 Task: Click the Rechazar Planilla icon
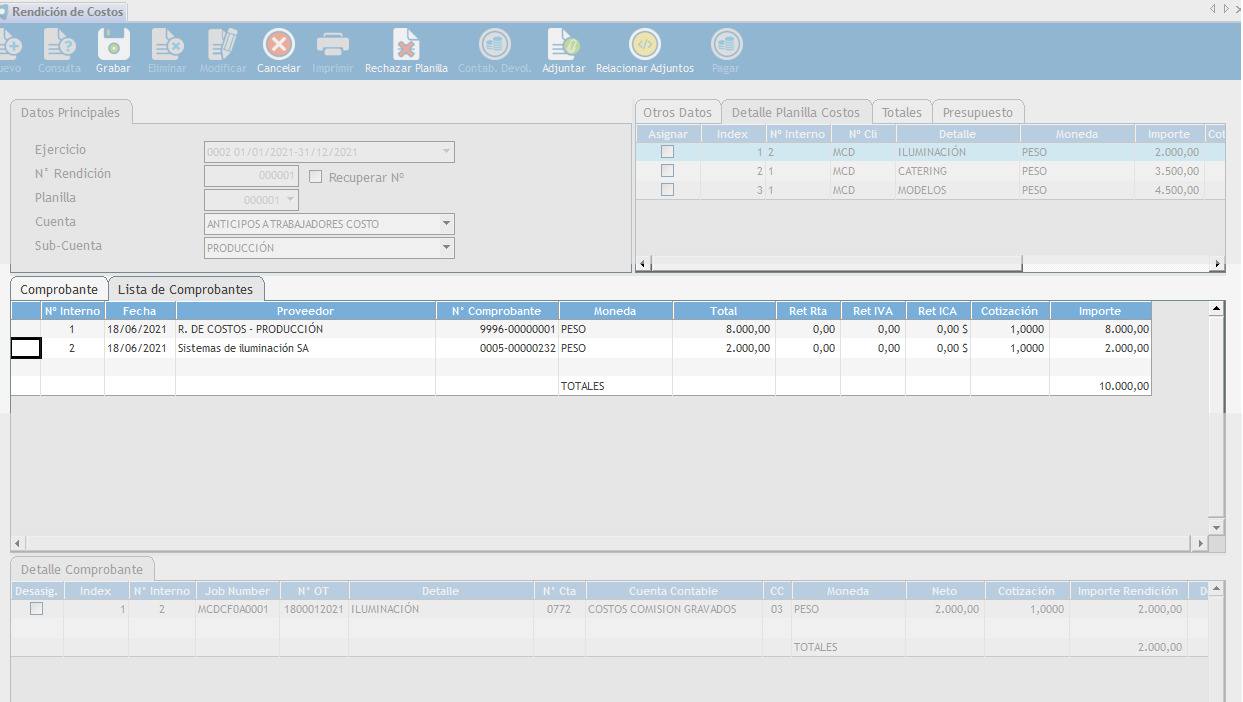click(406, 45)
